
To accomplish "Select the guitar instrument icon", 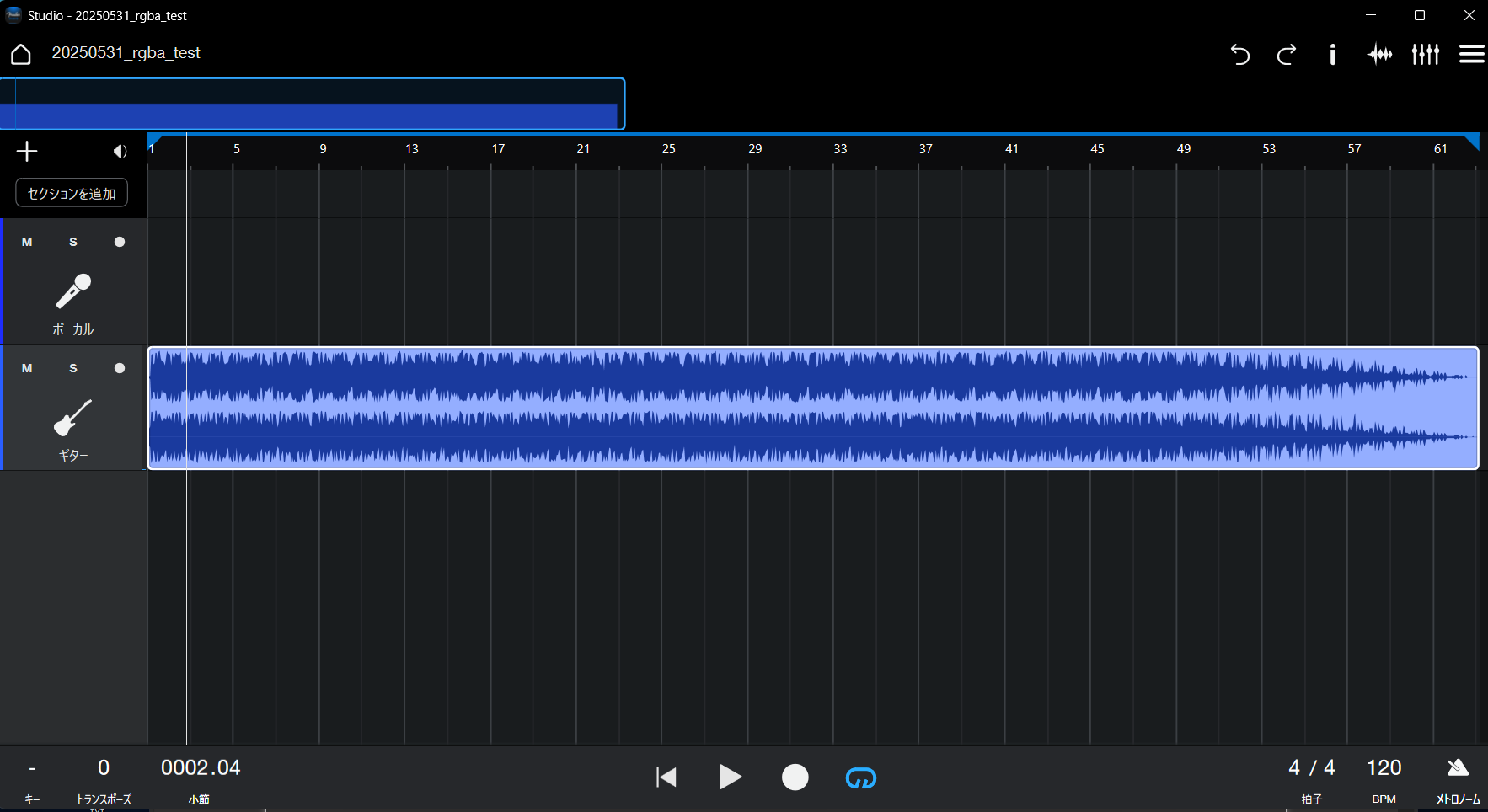I will [72, 418].
